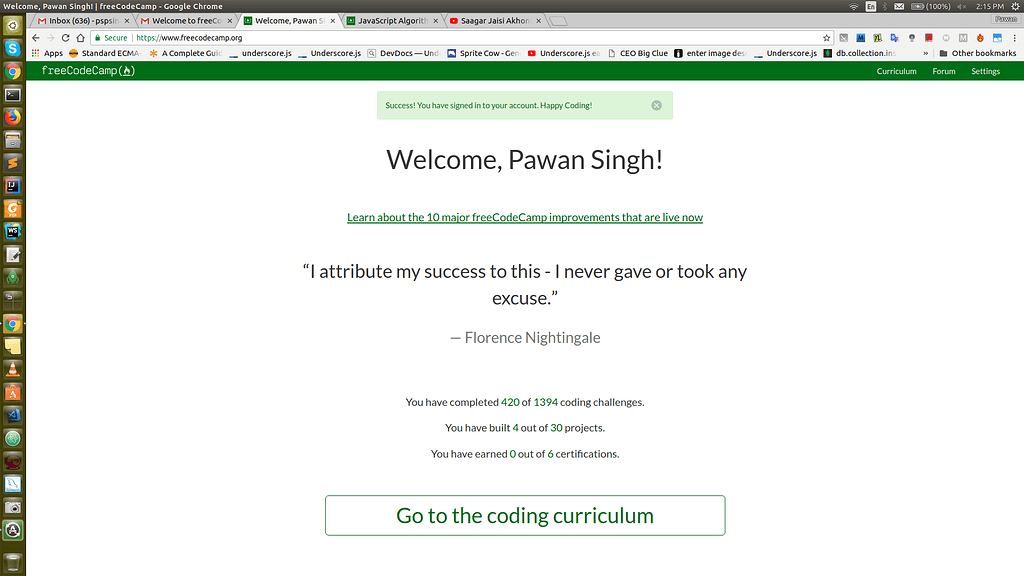Open Settings from the freeCodeCamp navbar
Viewport: 1024px width, 576px height.
985,71
